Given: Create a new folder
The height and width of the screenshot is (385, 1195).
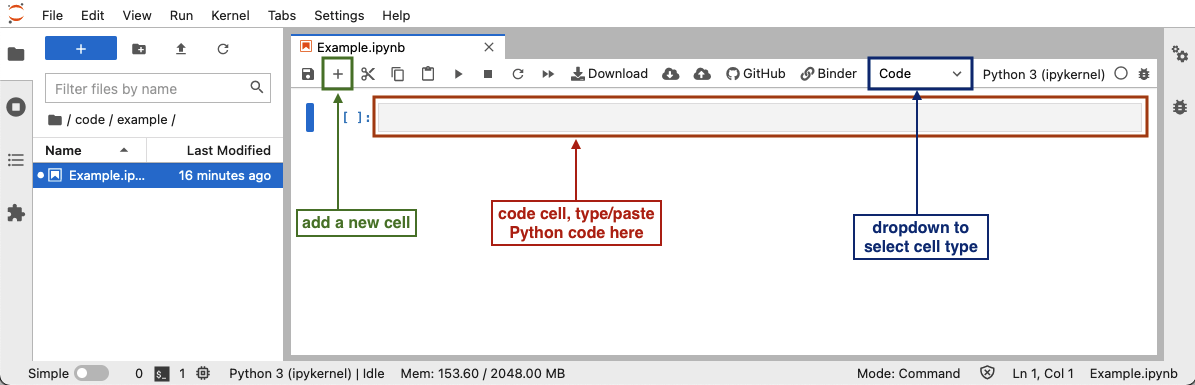Looking at the screenshot, I should click(x=139, y=49).
